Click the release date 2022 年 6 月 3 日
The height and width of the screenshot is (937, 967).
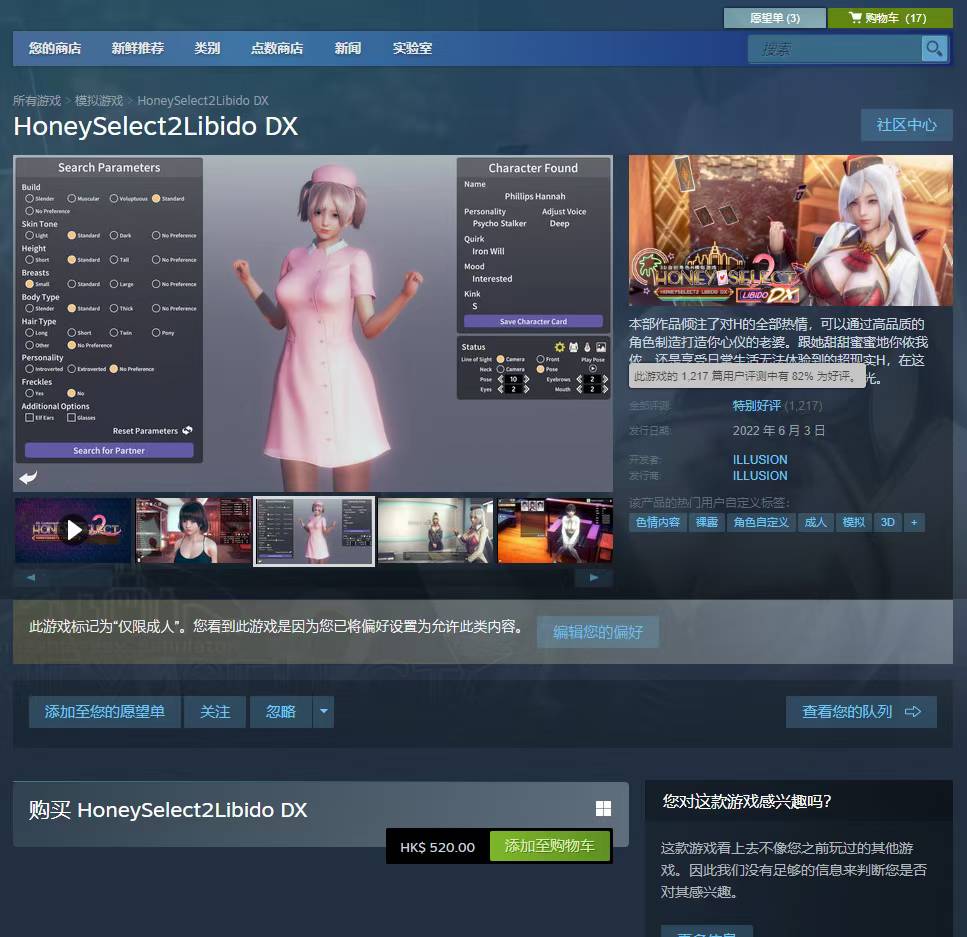click(x=778, y=431)
